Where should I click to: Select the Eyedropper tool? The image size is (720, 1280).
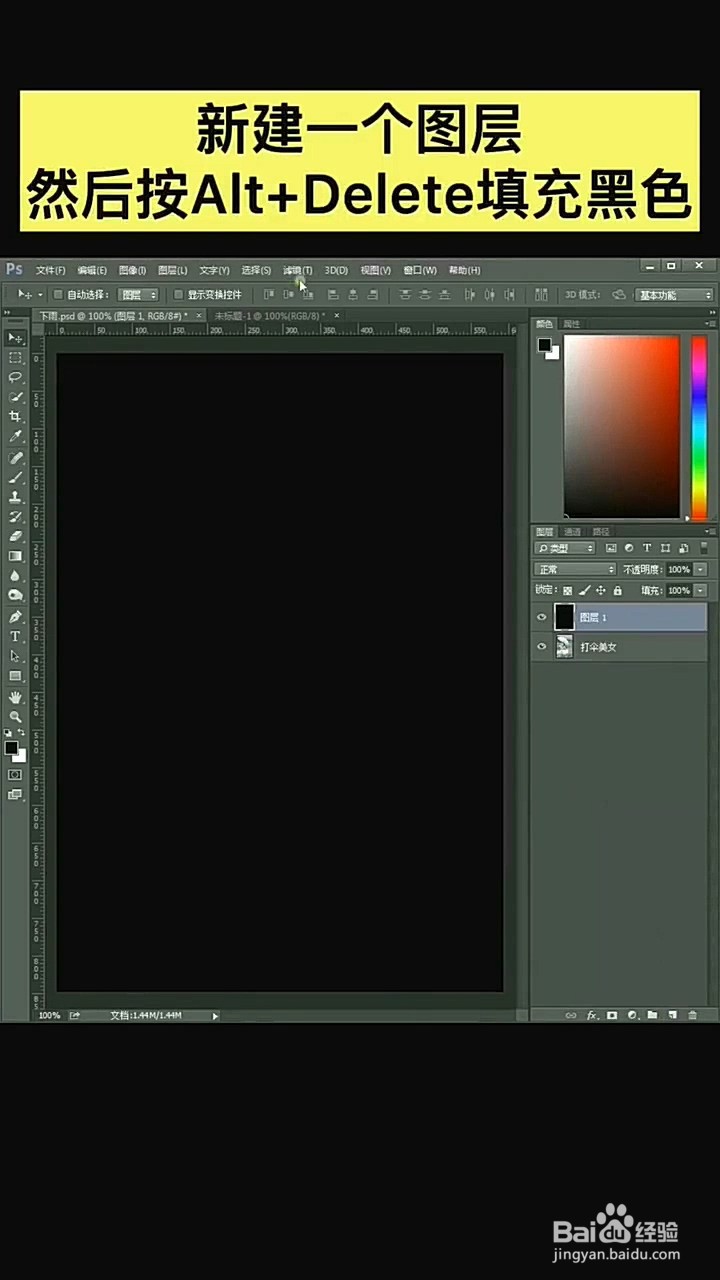15,437
